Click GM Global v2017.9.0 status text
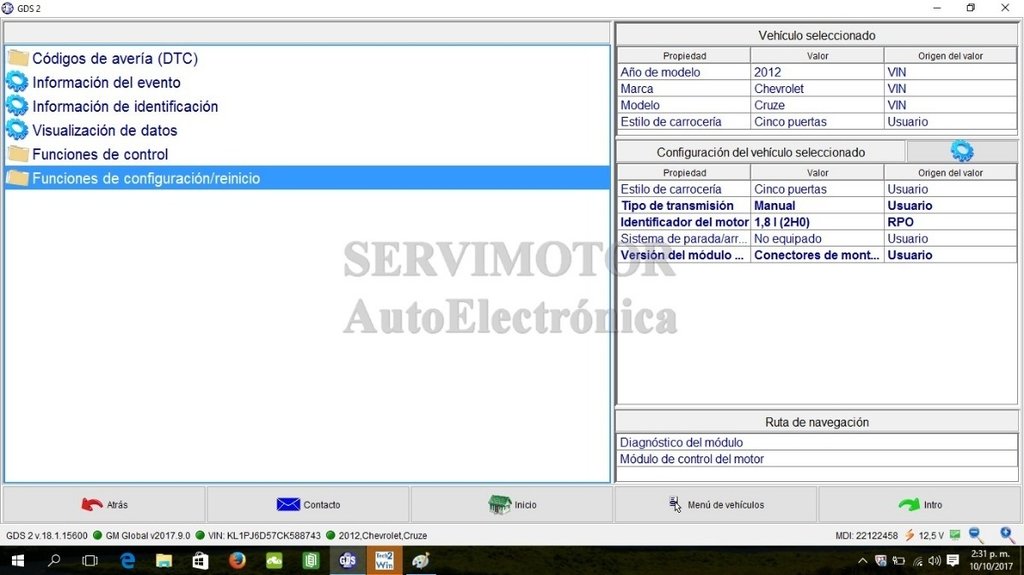The image size is (1024, 575). [148, 535]
